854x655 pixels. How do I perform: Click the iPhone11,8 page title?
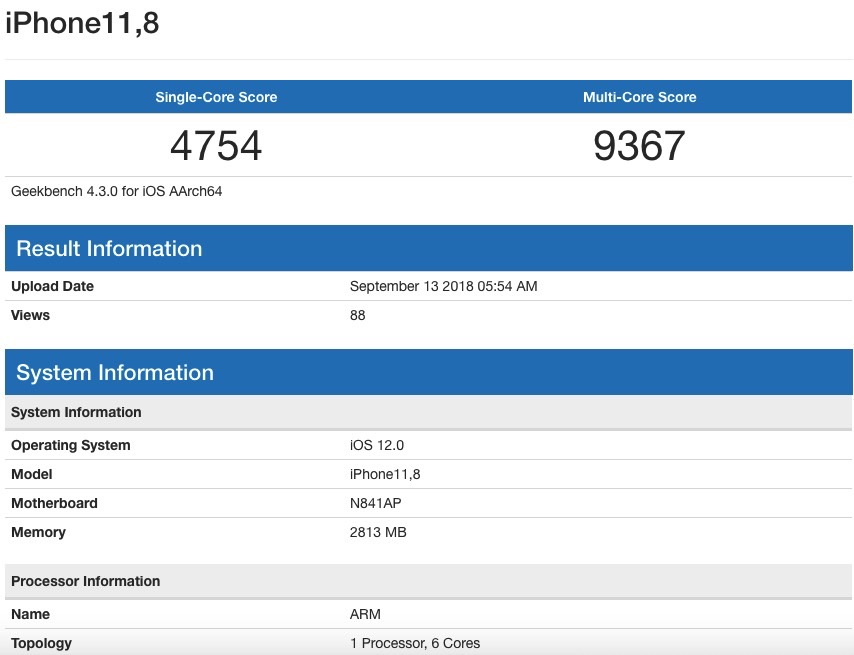pos(82,23)
